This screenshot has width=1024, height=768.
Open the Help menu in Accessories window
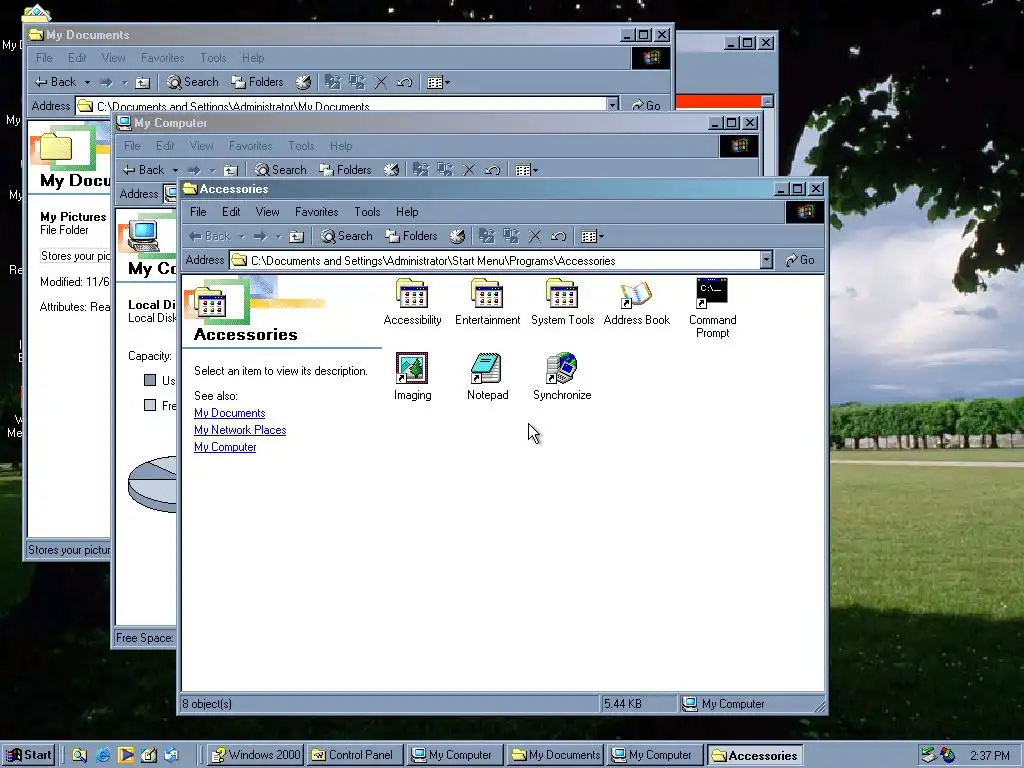click(x=407, y=212)
